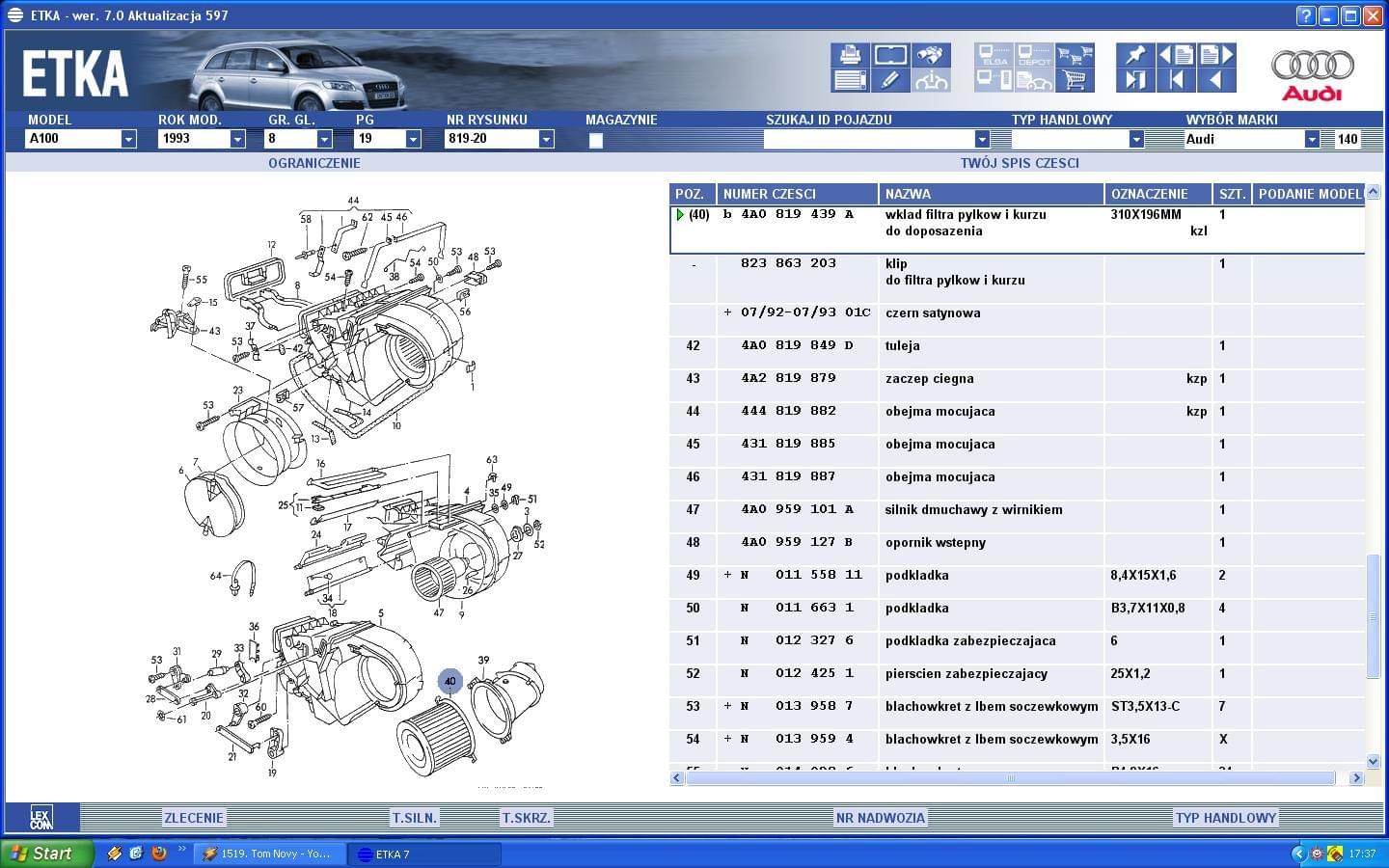Click the multiple shopping carts icon

point(1075,55)
